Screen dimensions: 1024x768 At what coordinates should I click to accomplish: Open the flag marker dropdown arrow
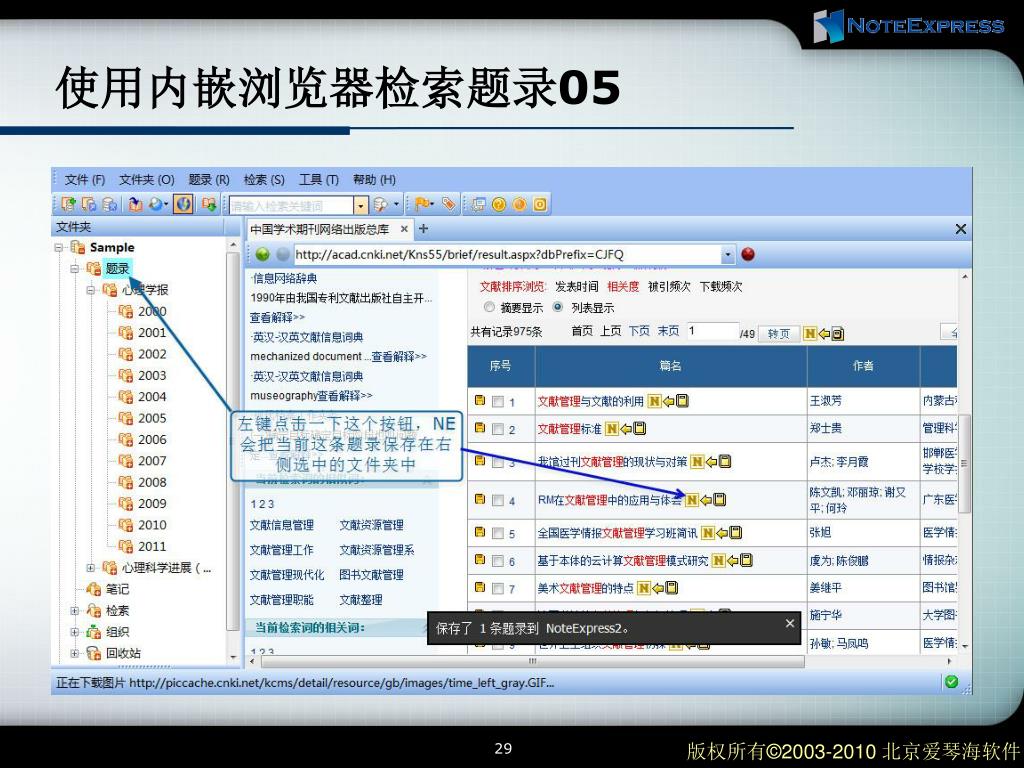pos(432,204)
